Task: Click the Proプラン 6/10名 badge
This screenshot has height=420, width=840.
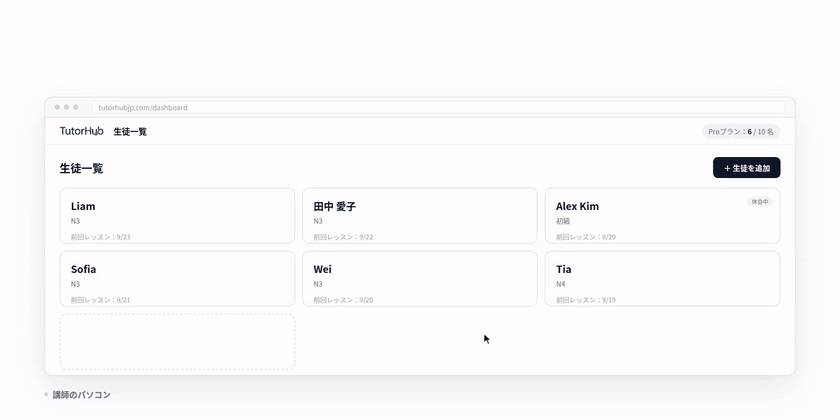Action: 741,132
